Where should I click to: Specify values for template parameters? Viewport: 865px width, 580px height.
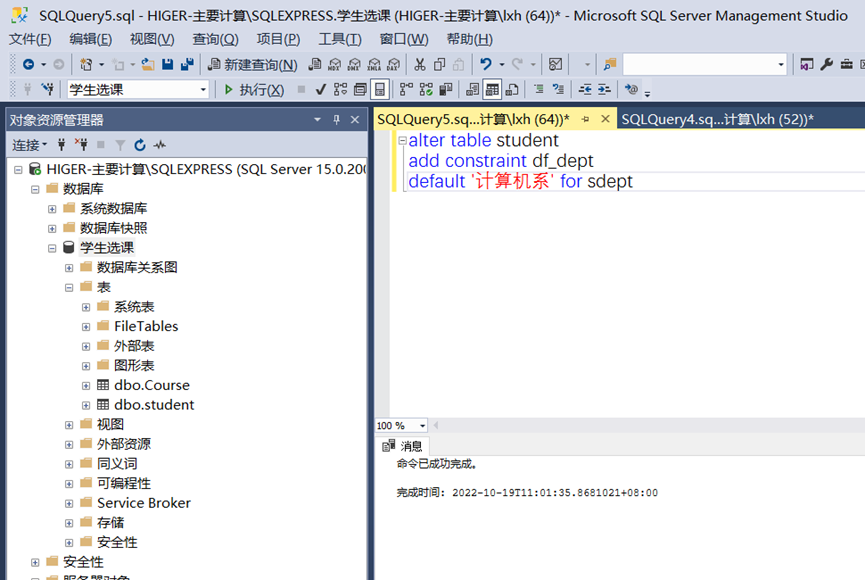tap(631, 89)
